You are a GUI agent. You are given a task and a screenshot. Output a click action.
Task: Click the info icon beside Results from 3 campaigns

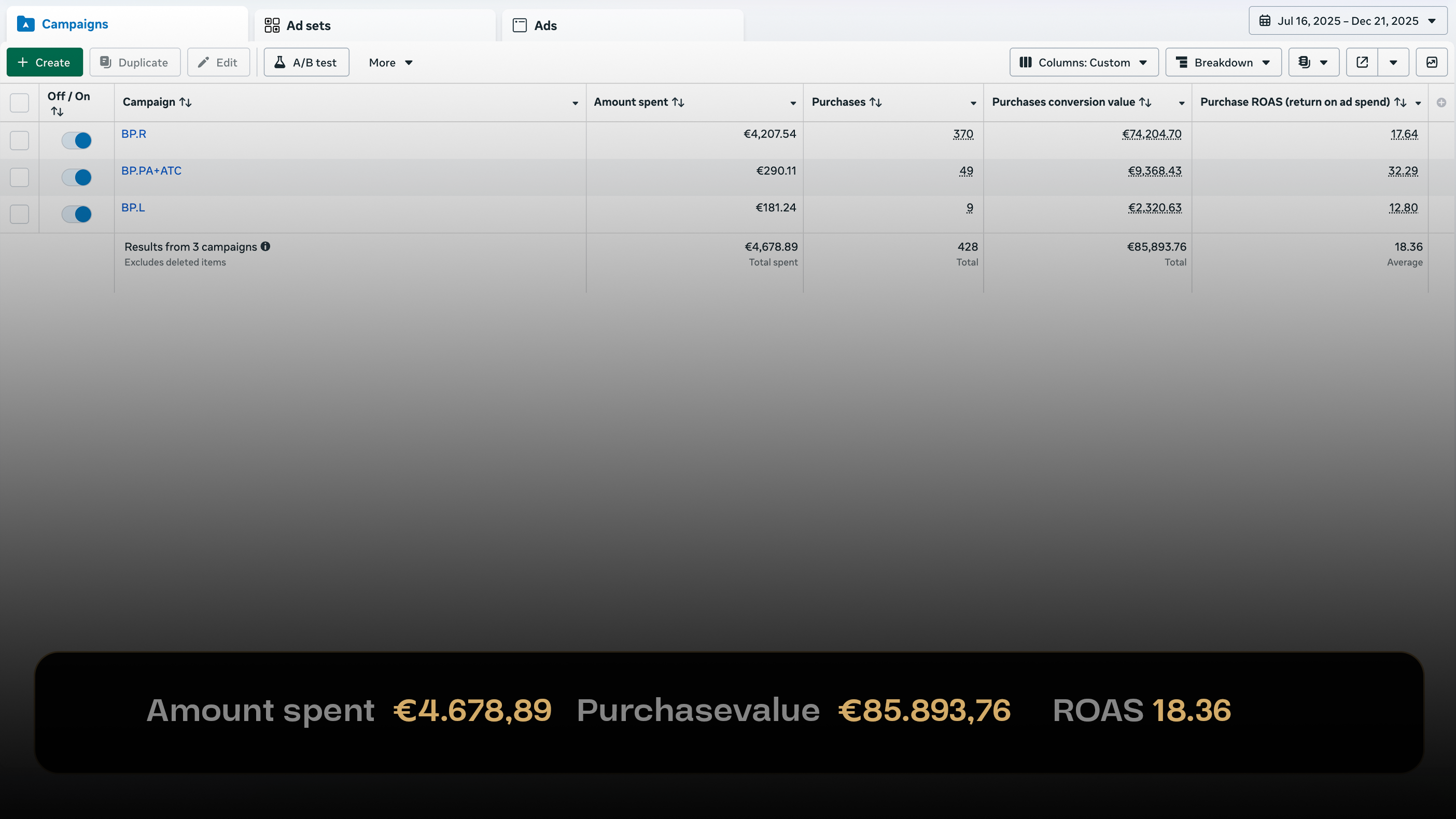pyautogui.click(x=265, y=246)
